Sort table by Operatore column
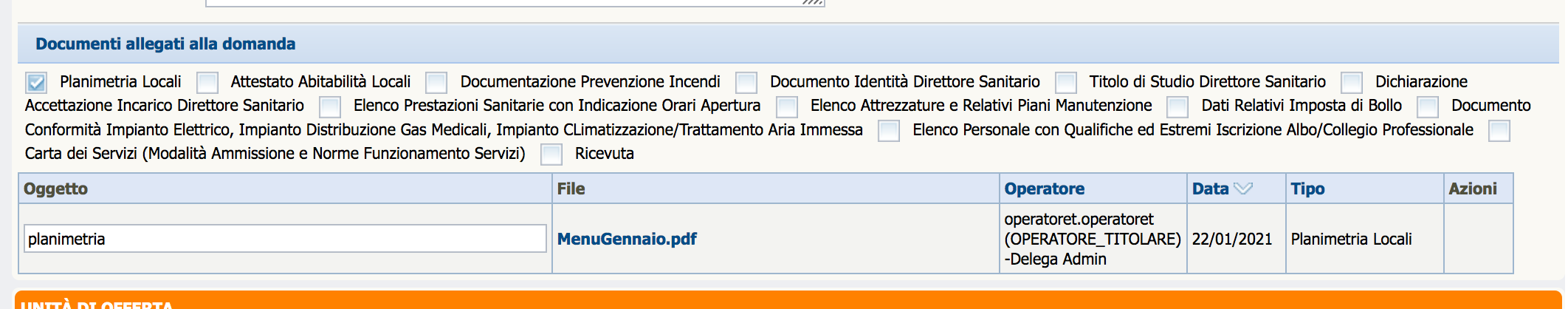This screenshot has width=1568, height=309. pyautogui.click(x=1044, y=189)
